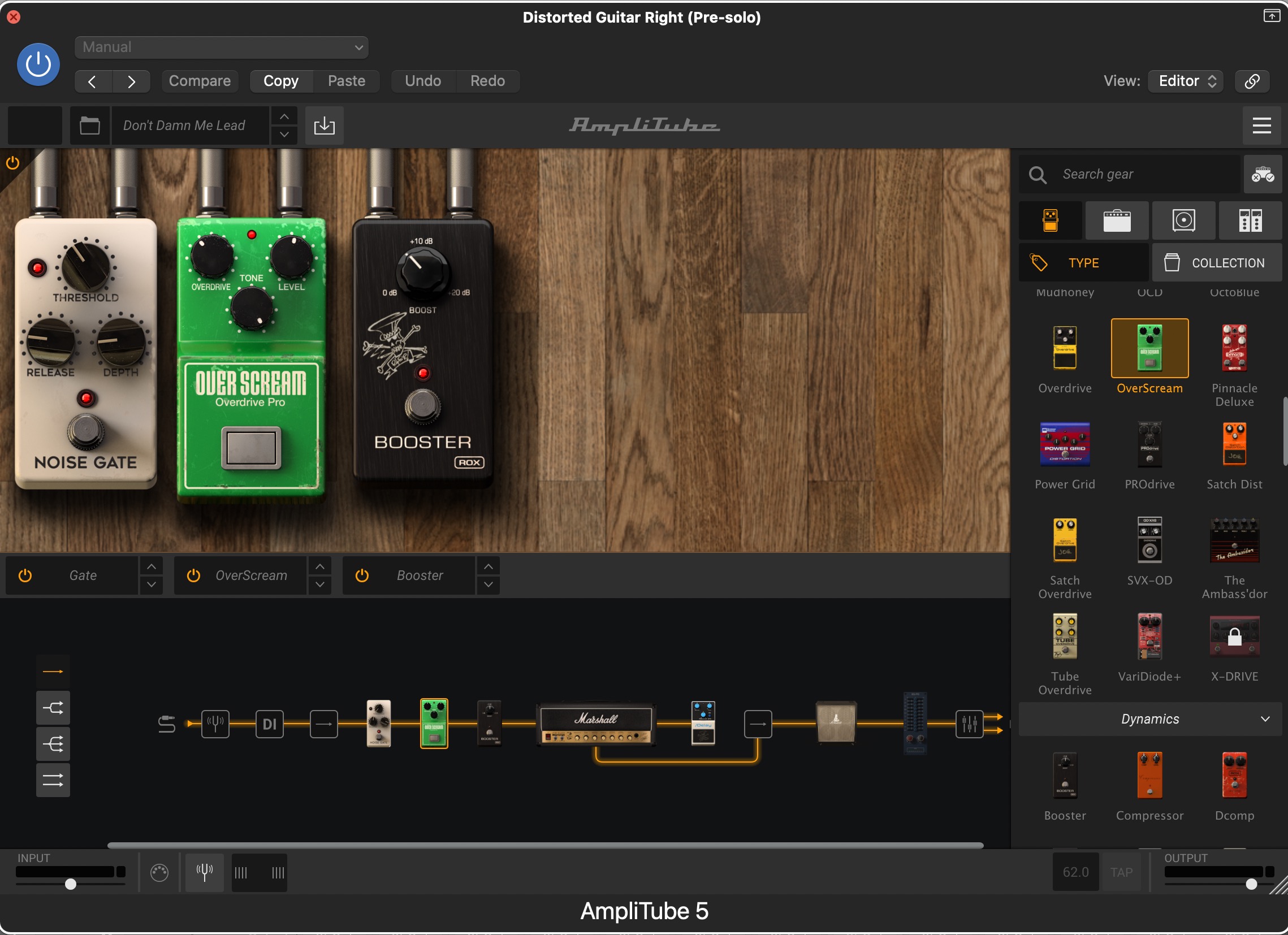Viewport: 1288px width, 935px height.
Task: Go to previous preset arrow above name
Action: tap(284, 116)
